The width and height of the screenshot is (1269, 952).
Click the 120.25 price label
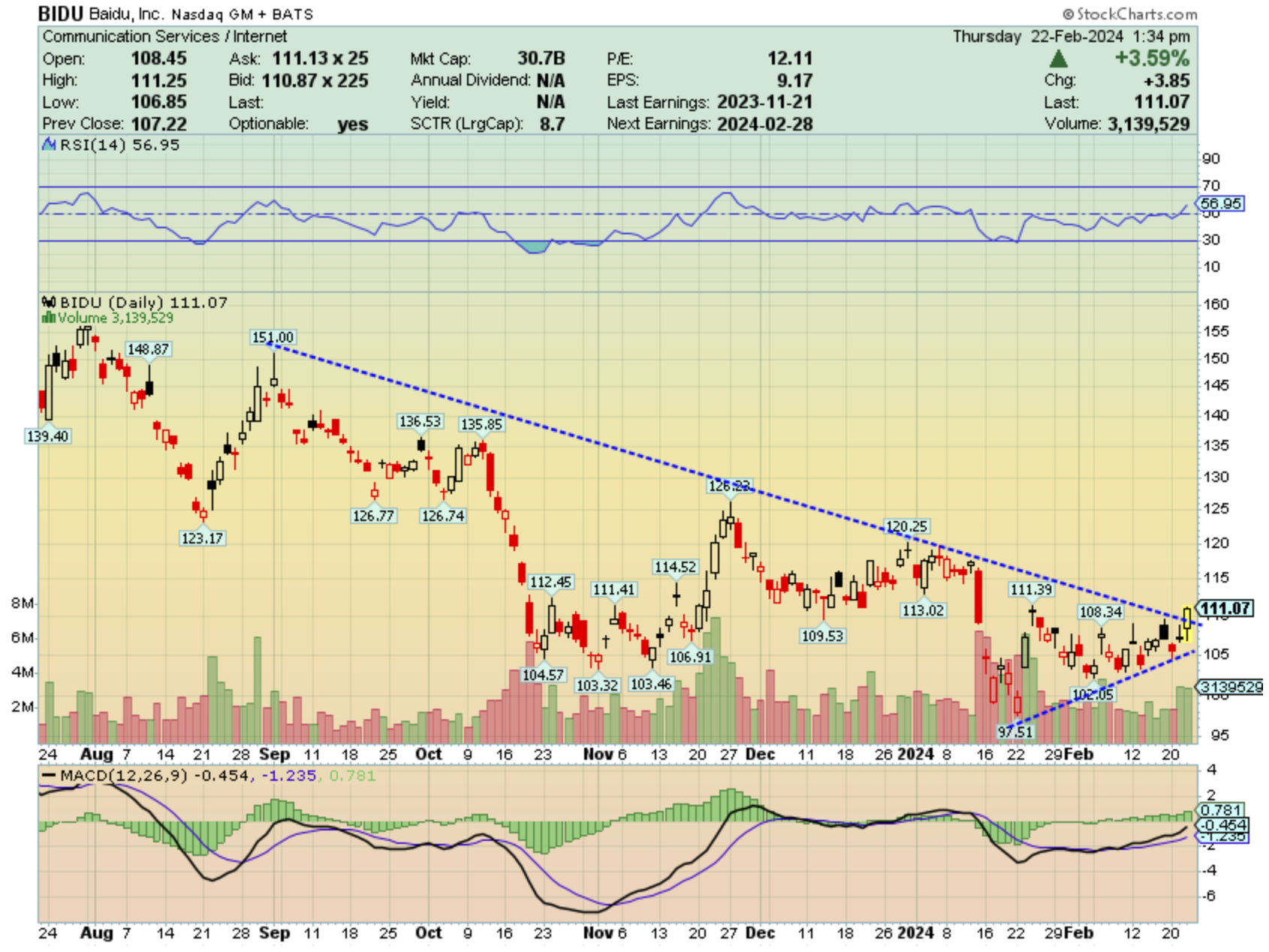[906, 526]
